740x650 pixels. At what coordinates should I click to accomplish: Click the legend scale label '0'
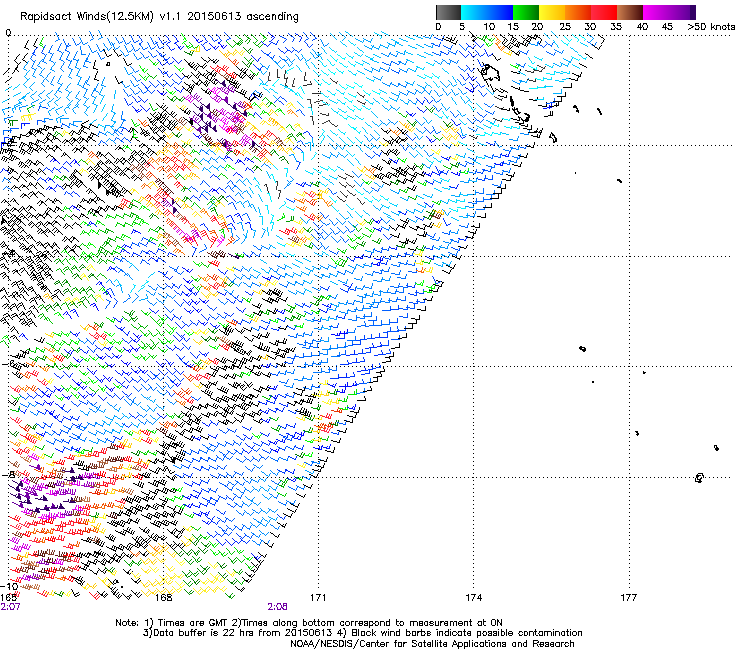pyautogui.click(x=438, y=27)
